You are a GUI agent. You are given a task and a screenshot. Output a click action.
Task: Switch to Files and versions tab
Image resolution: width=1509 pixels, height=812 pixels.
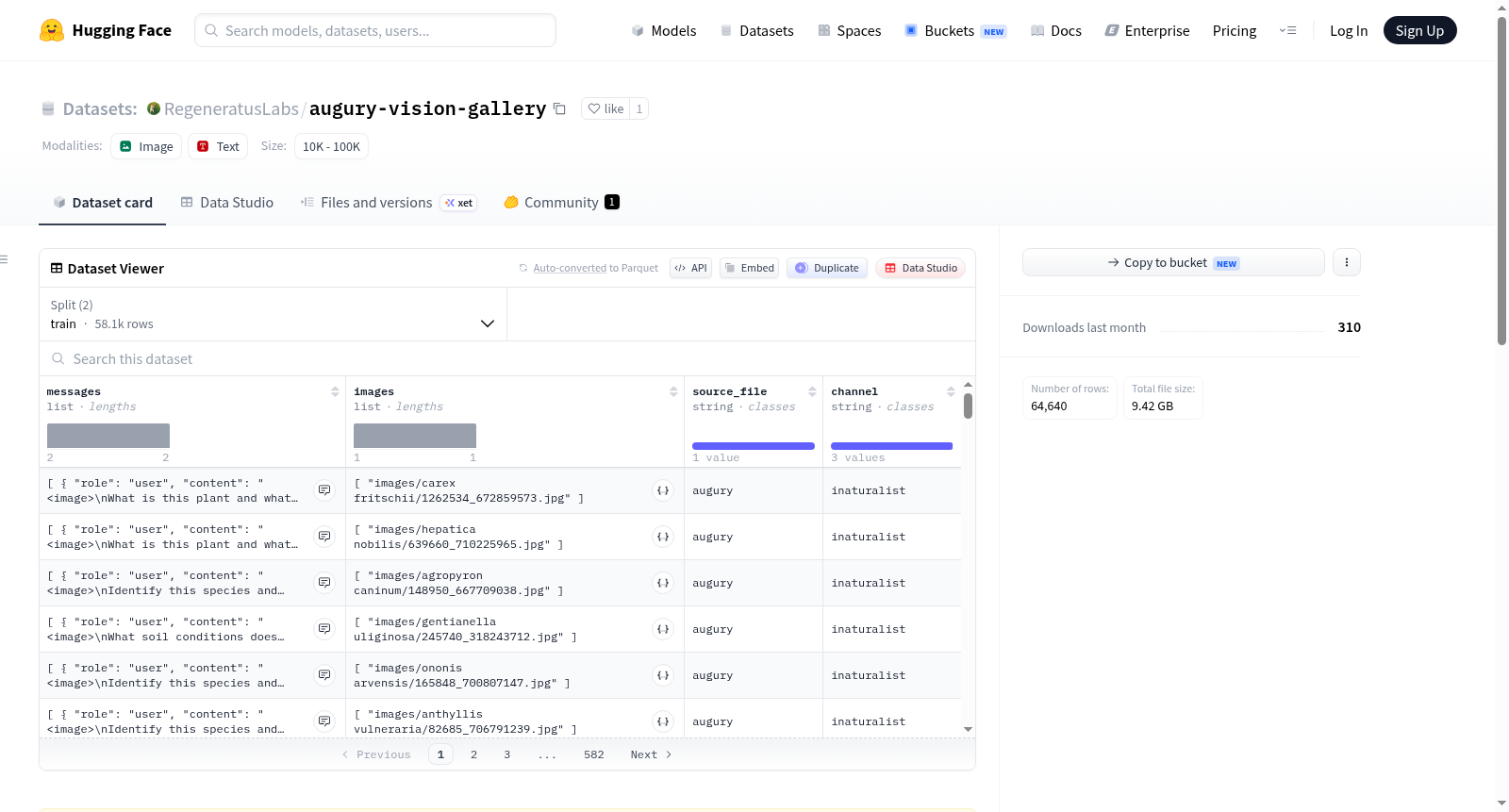(x=389, y=202)
